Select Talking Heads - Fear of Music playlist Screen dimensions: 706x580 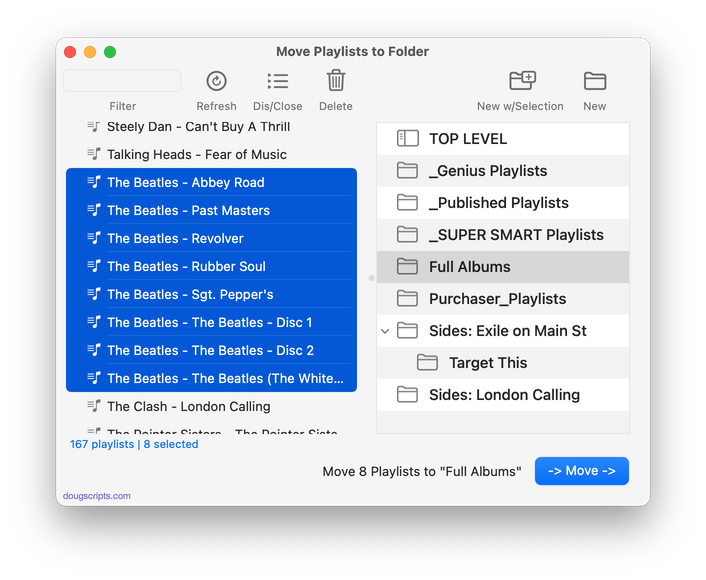(211, 154)
